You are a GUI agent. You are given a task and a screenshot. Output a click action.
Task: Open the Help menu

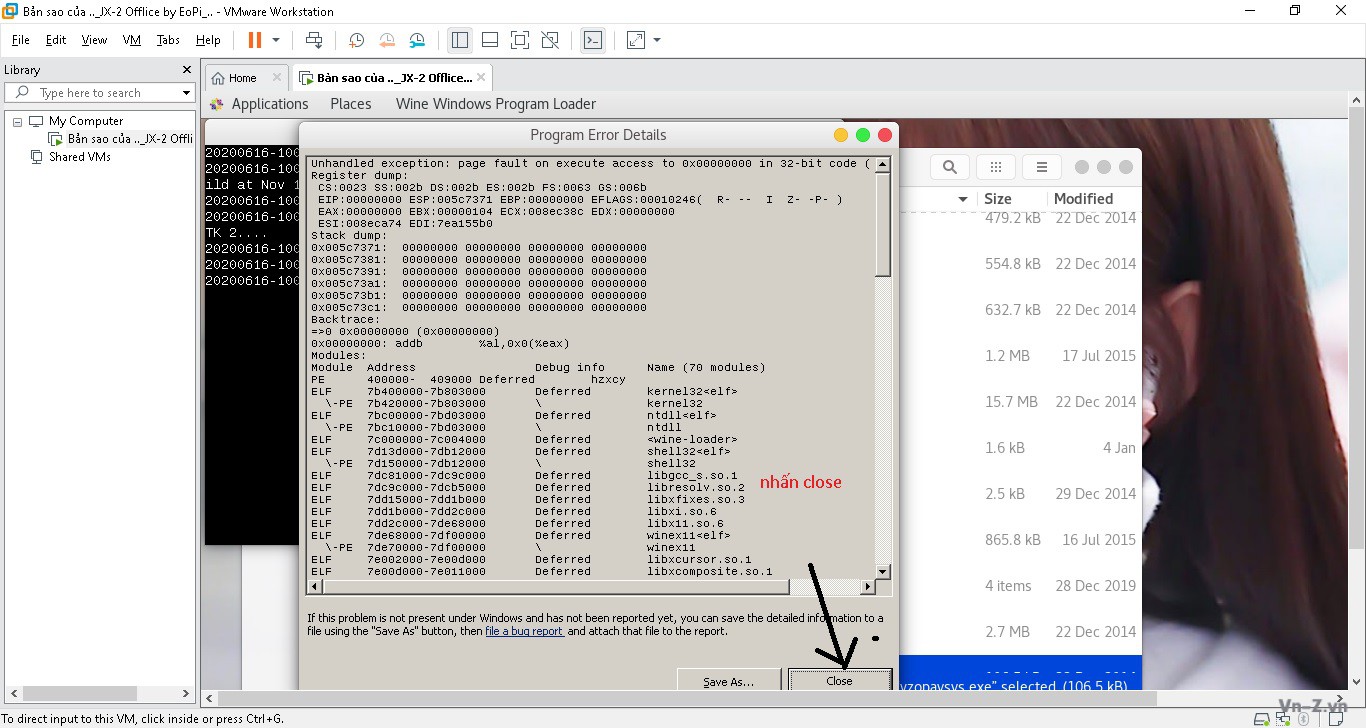coord(208,40)
